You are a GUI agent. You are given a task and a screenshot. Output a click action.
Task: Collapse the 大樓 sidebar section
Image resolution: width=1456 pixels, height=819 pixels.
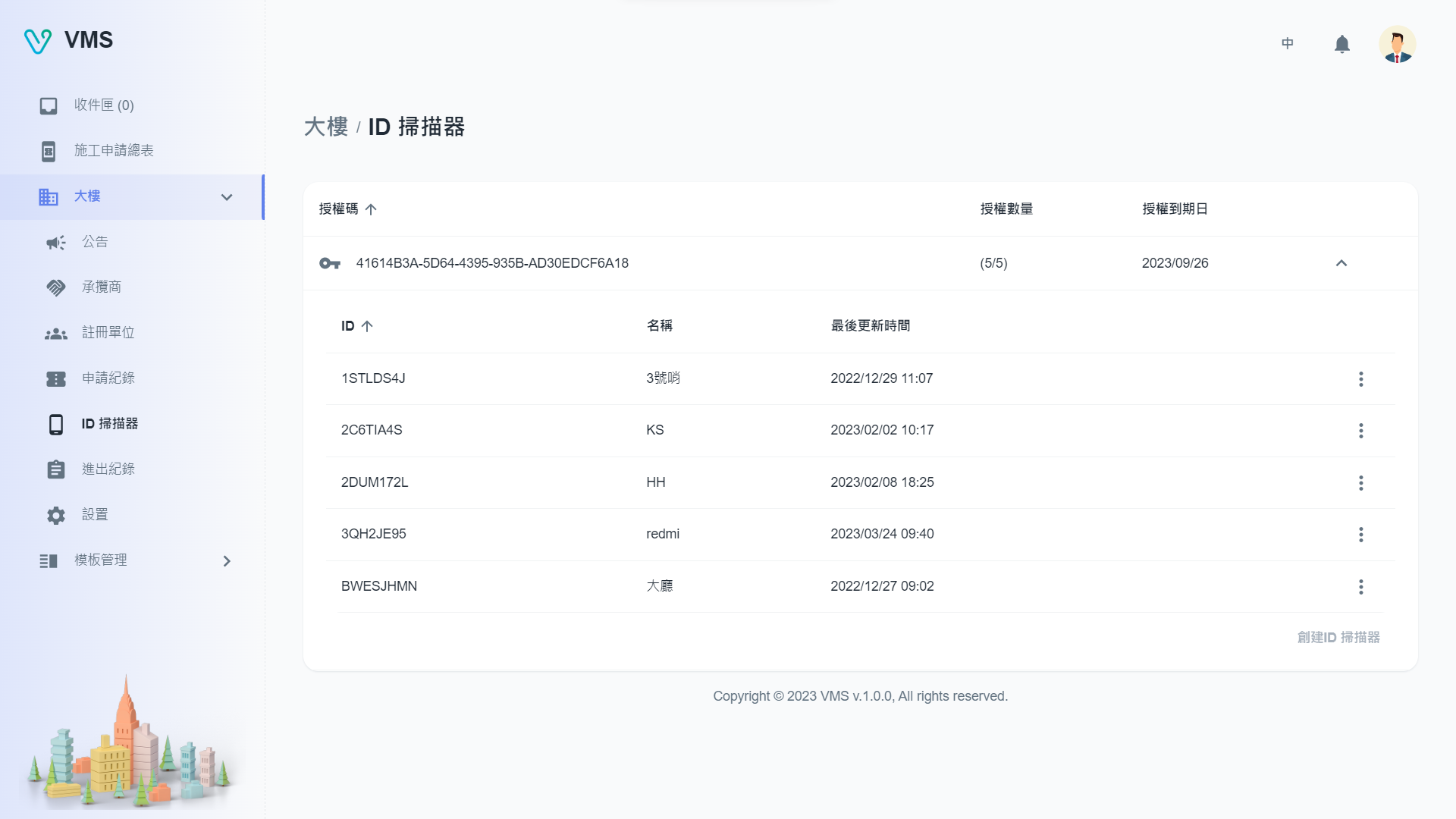226,197
